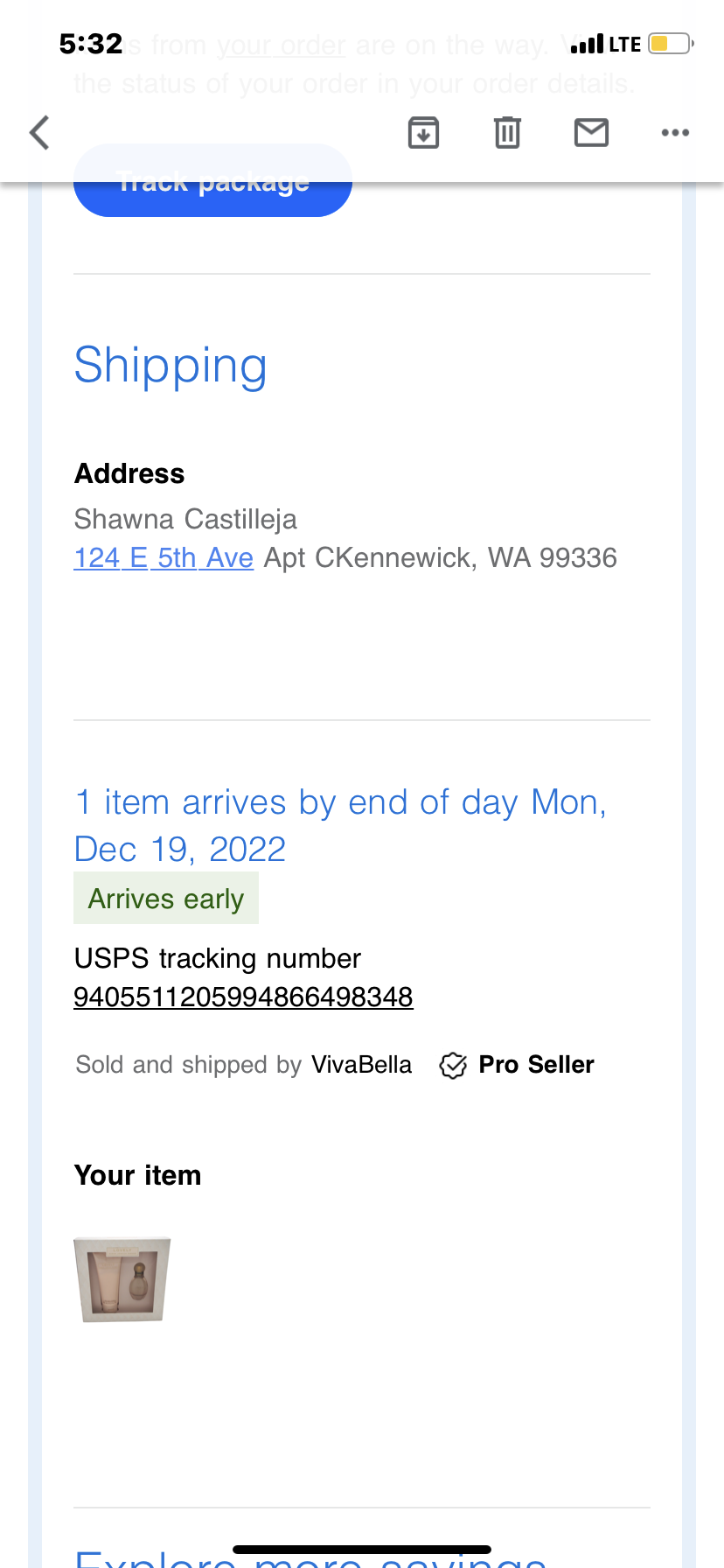The height and width of the screenshot is (1568, 724).
Task: Tap the battery indicator in status bar
Action: [666, 41]
